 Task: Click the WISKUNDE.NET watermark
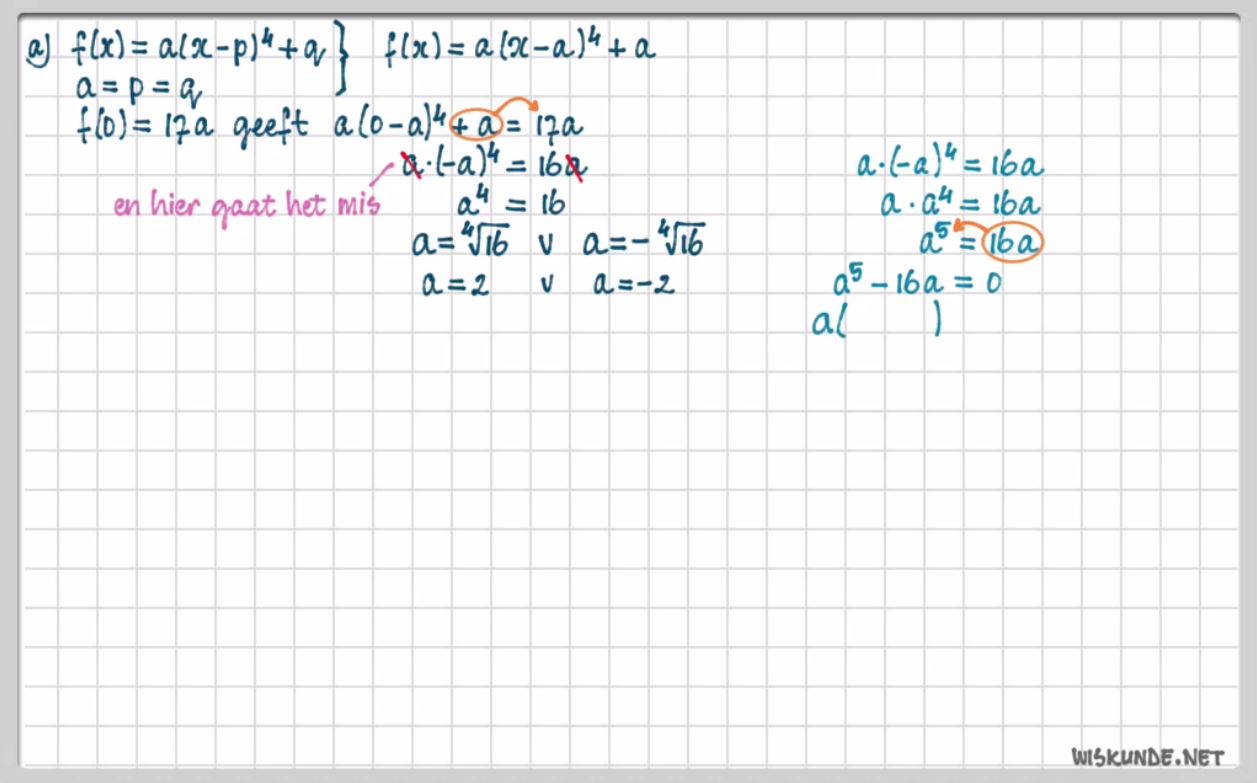click(1146, 756)
